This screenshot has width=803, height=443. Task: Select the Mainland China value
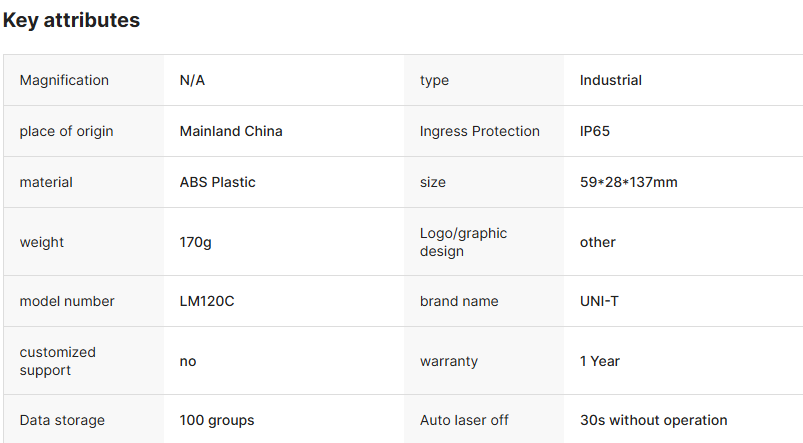[x=231, y=131]
